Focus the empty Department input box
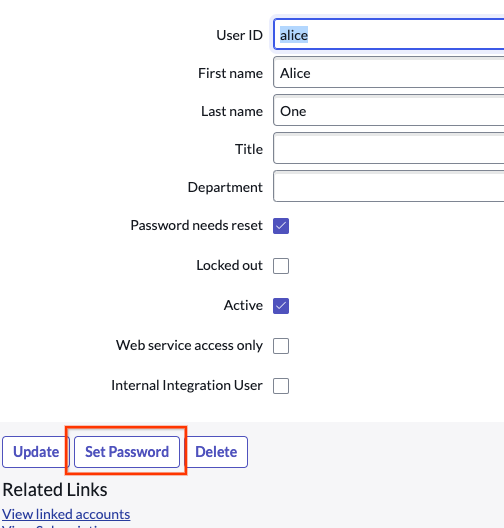This screenshot has width=504, height=528. tap(389, 187)
